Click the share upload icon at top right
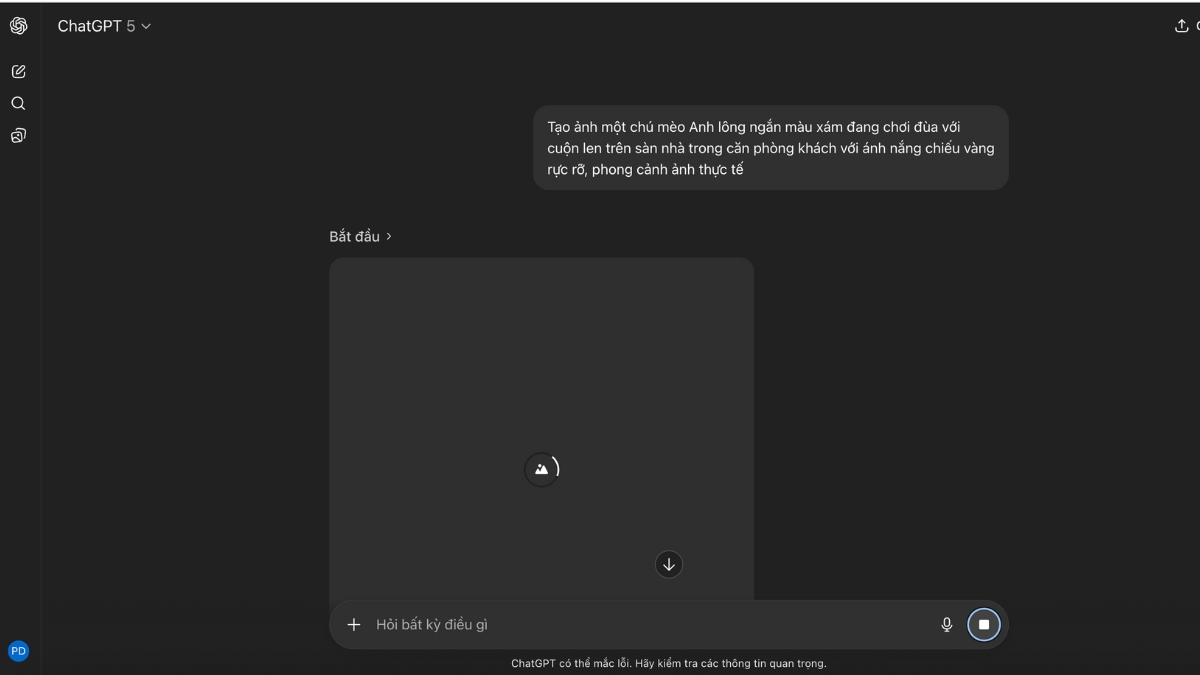This screenshot has height=675, width=1200. 1181,26
